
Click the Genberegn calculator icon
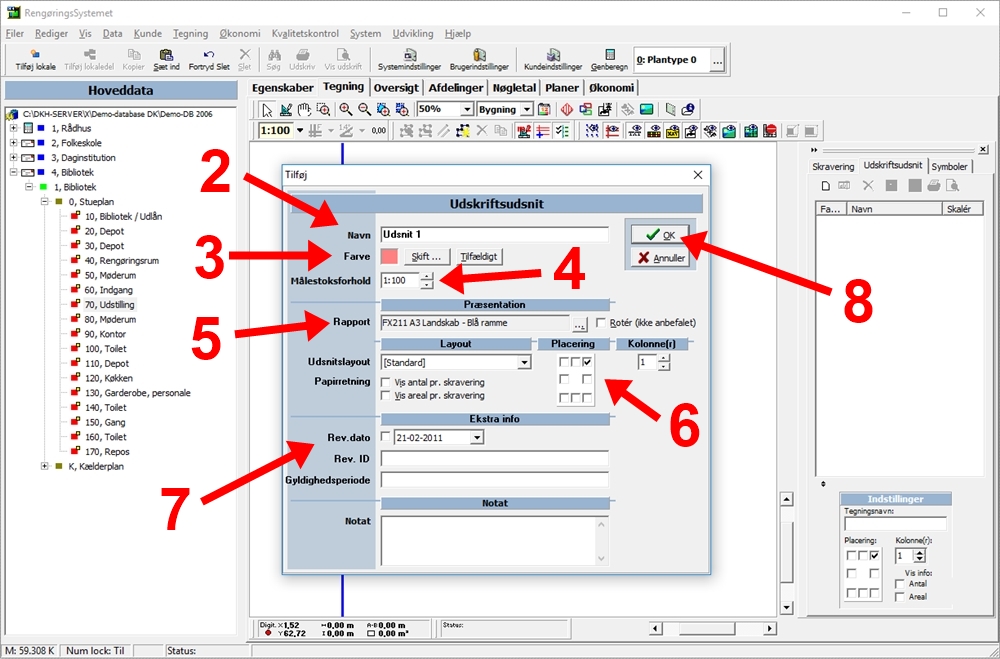point(609,59)
